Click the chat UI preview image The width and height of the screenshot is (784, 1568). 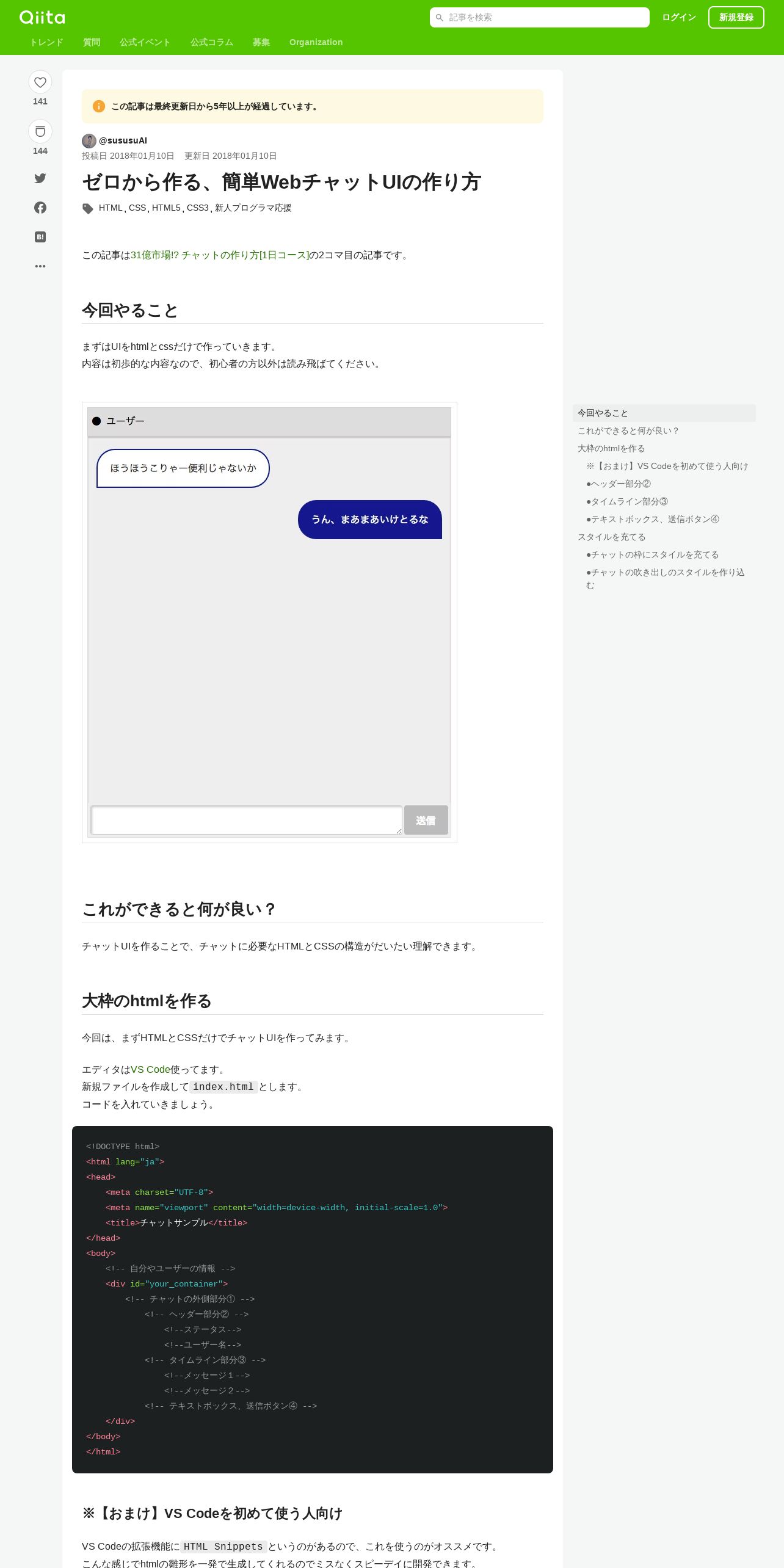[x=269, y=622]
